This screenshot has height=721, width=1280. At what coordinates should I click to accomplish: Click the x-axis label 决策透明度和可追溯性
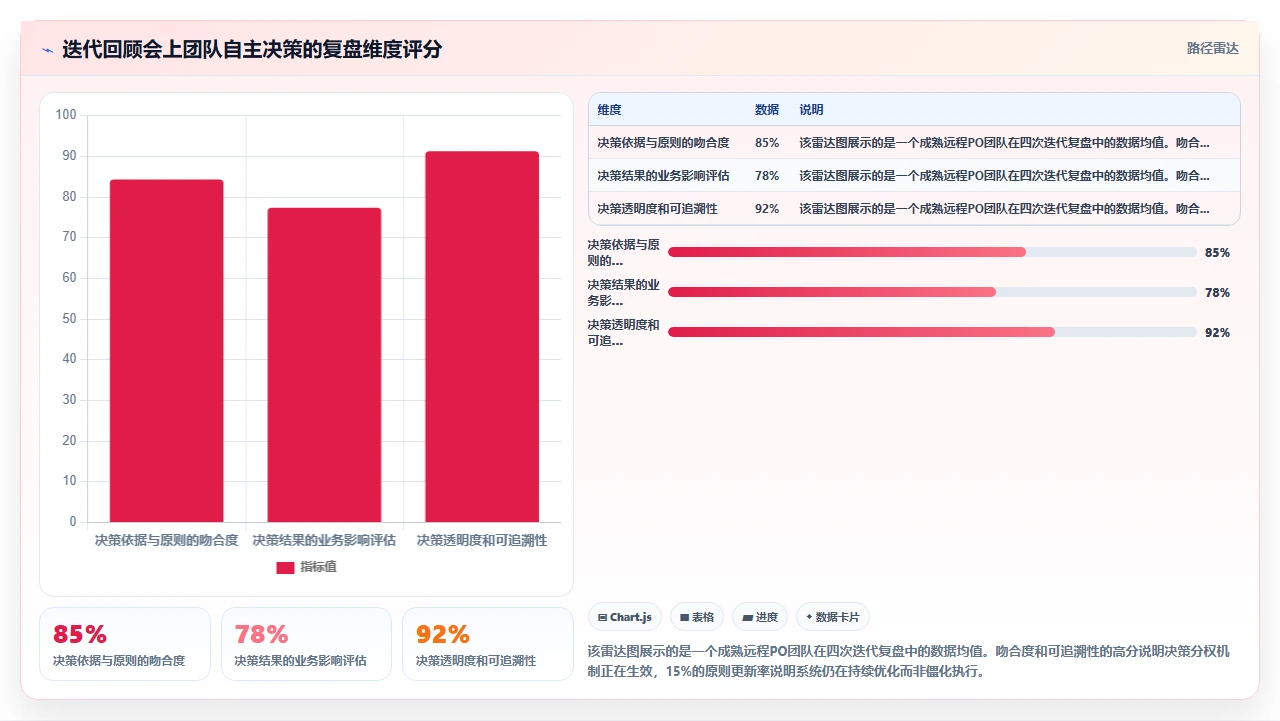pyautogui.click(x=482, y=540)
